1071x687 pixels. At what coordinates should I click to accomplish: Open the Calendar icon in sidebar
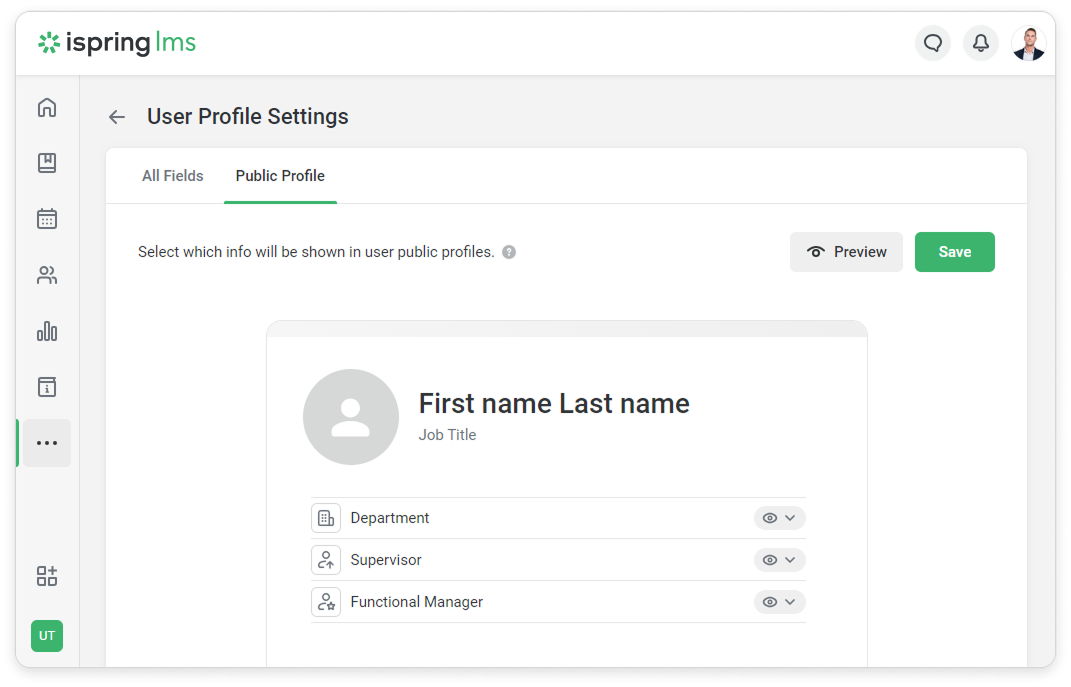(x=47, y=219)
